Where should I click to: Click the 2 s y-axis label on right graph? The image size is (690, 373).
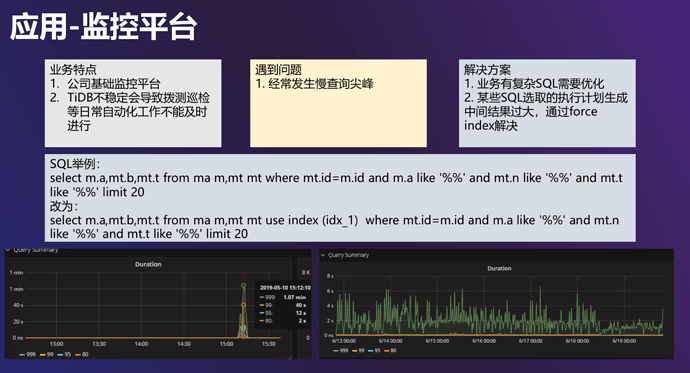click(330, 321)
